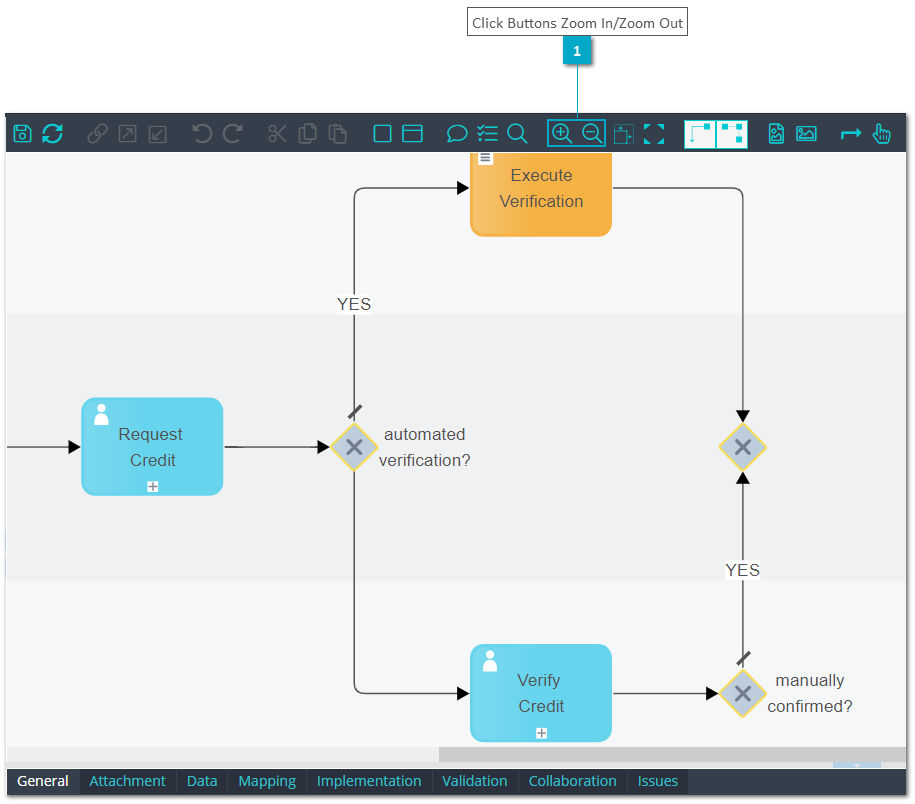Open the Attachment tab
Viewport: 915px width, 804px height.
click(127, 781)
